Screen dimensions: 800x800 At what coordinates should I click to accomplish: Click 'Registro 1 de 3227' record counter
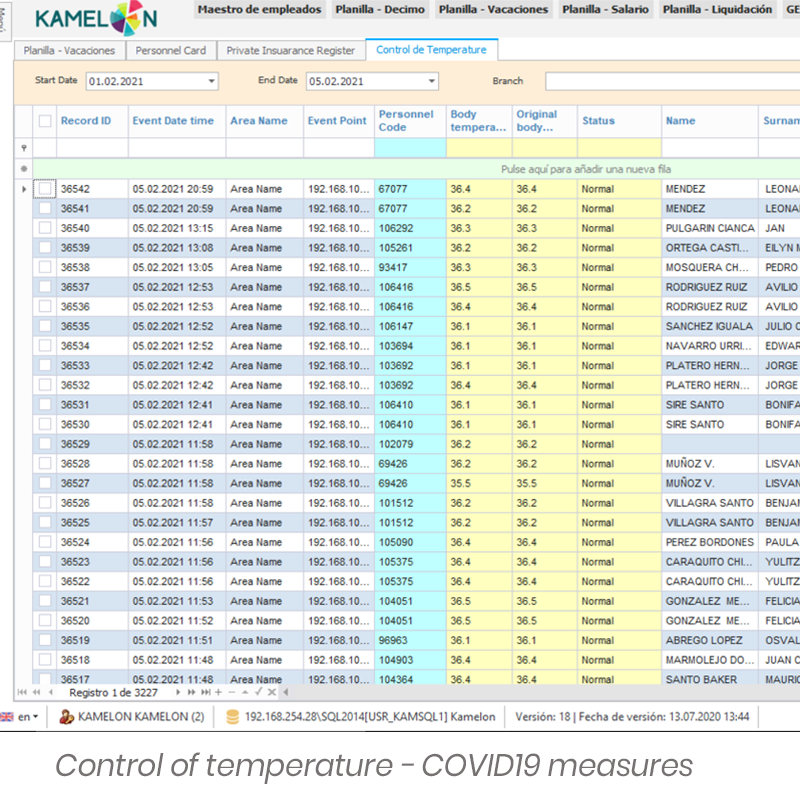113,693
